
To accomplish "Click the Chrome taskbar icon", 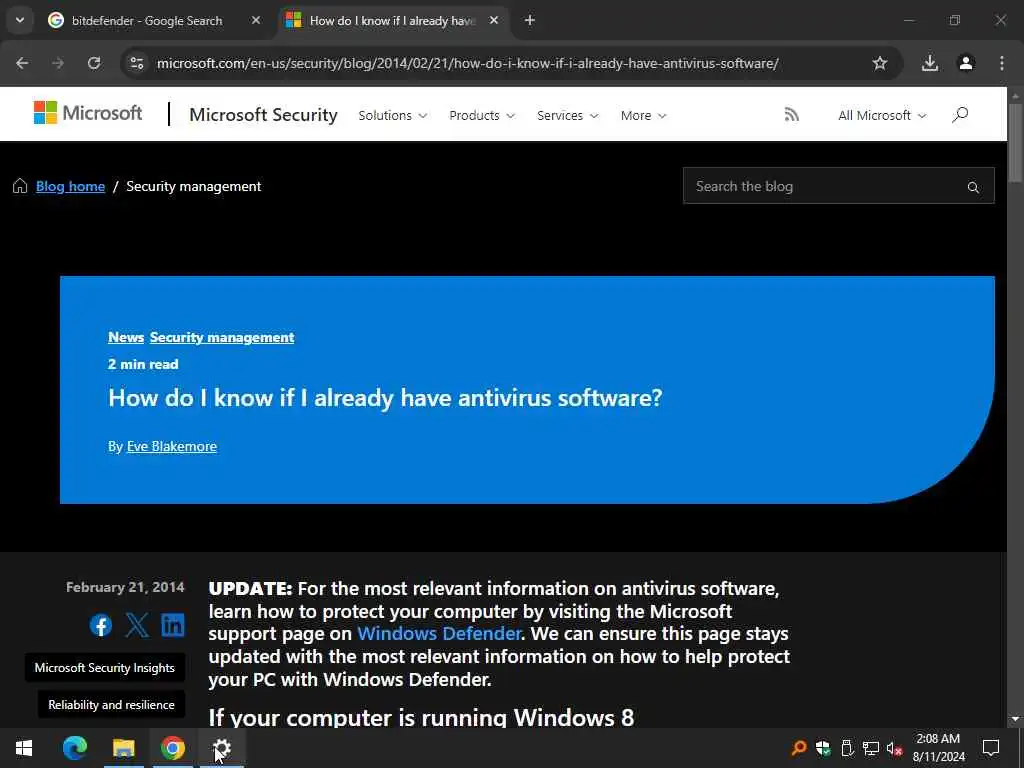I will (x=172, y=748).
